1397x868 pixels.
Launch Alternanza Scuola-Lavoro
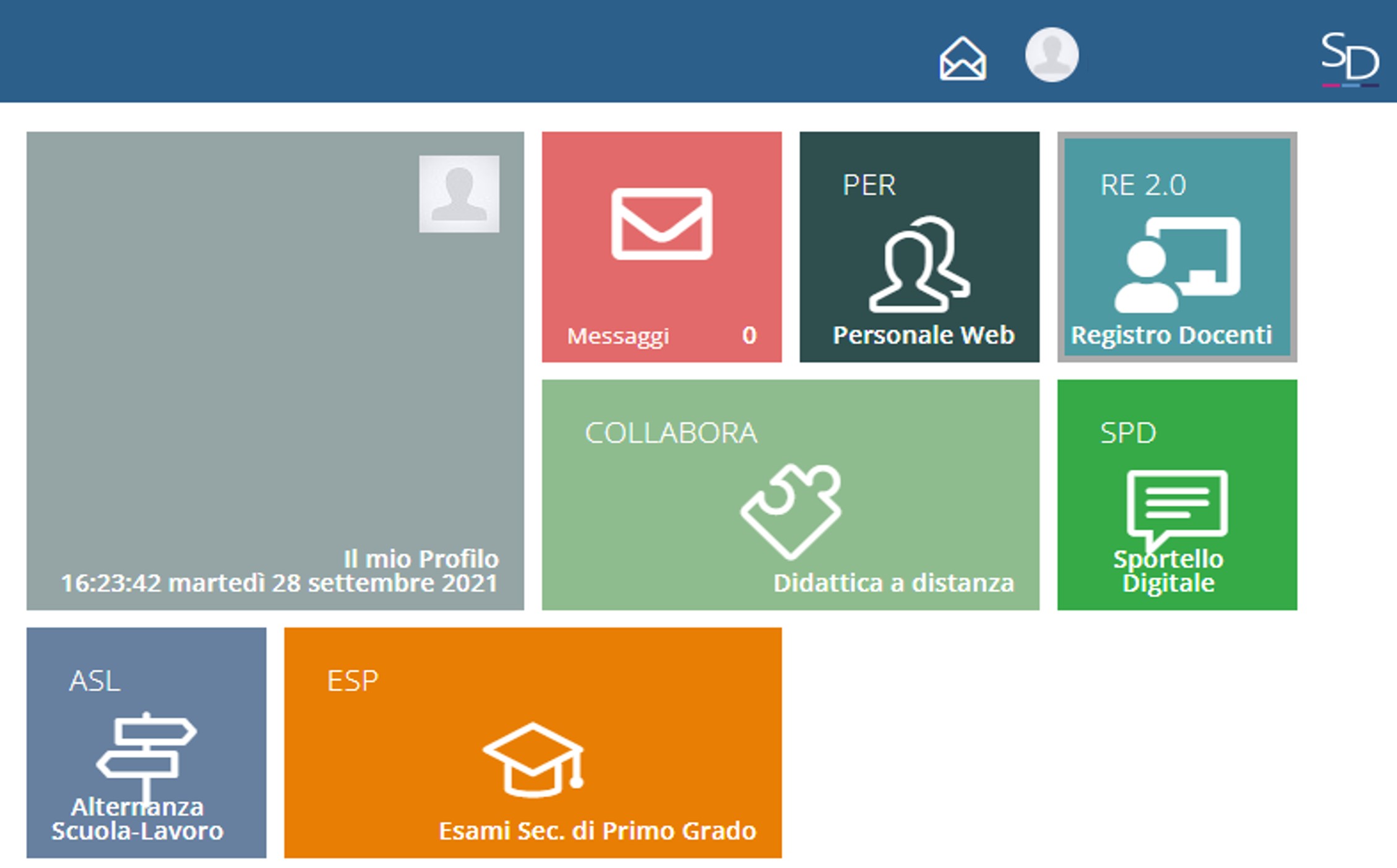137,819
